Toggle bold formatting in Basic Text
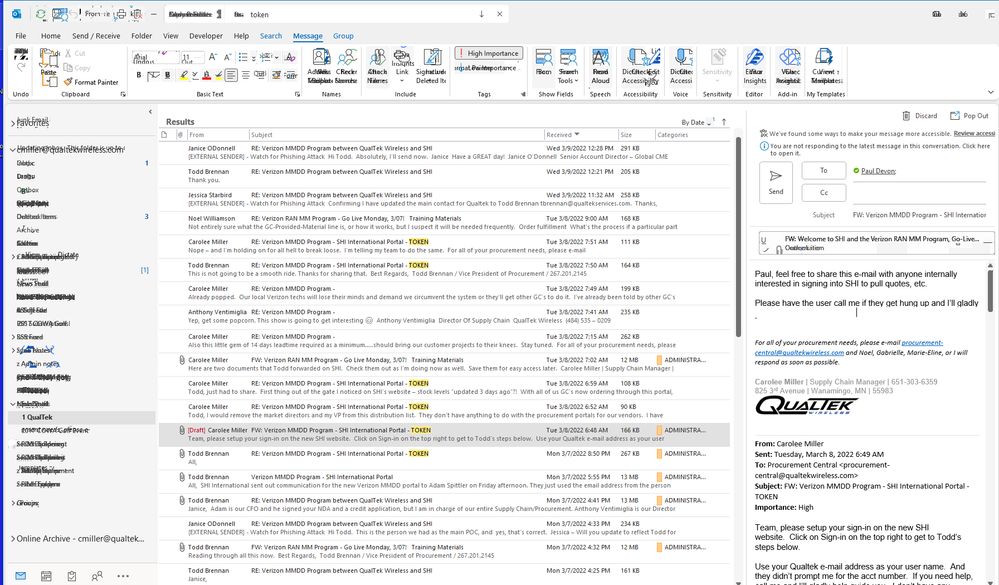Screen dimensions: 999x585 click(138, 75)
